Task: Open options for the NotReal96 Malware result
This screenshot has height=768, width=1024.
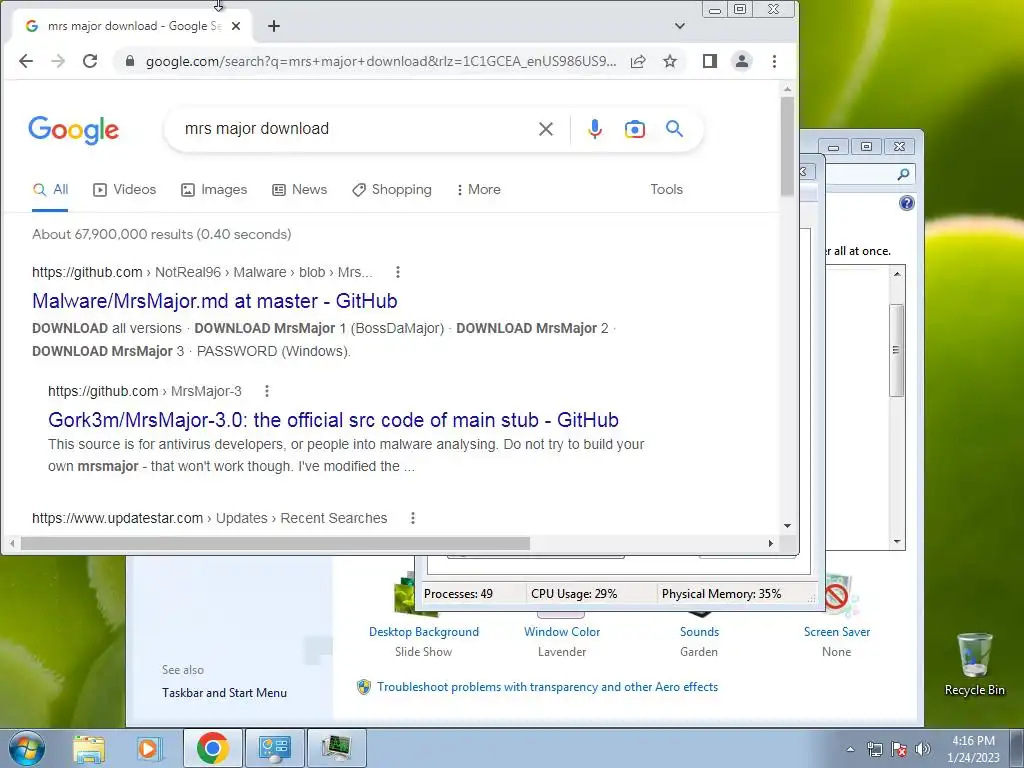Action: click(x=398, y=272)
